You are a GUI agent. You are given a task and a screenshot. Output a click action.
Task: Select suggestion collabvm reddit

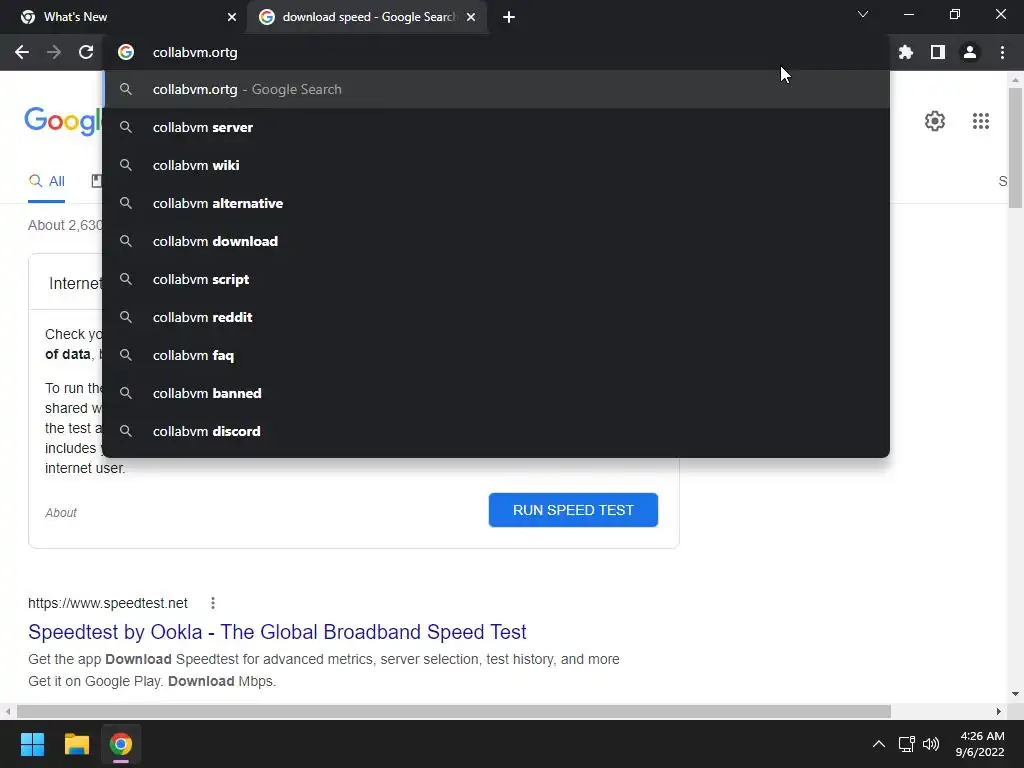coord(496,317)
